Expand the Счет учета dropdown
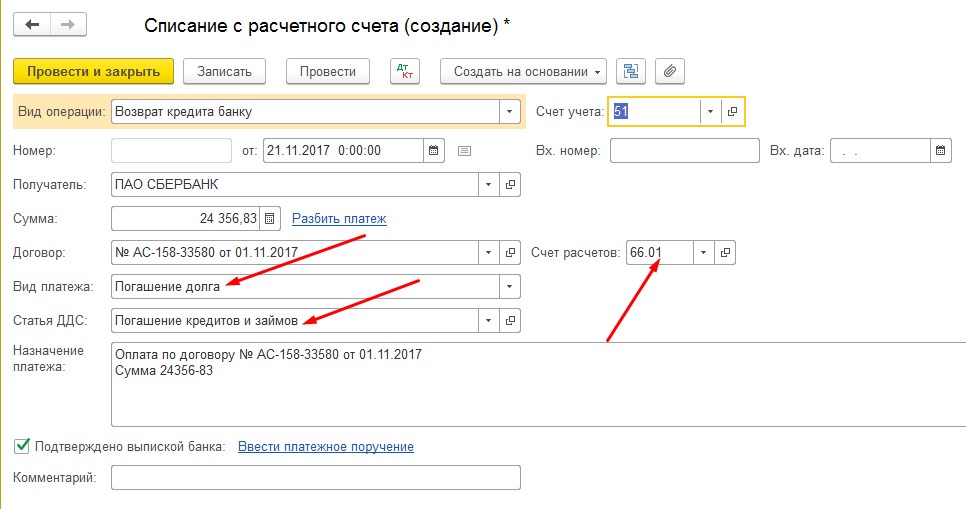The height and width of the screenshot is (509, 966). point(710,111)
